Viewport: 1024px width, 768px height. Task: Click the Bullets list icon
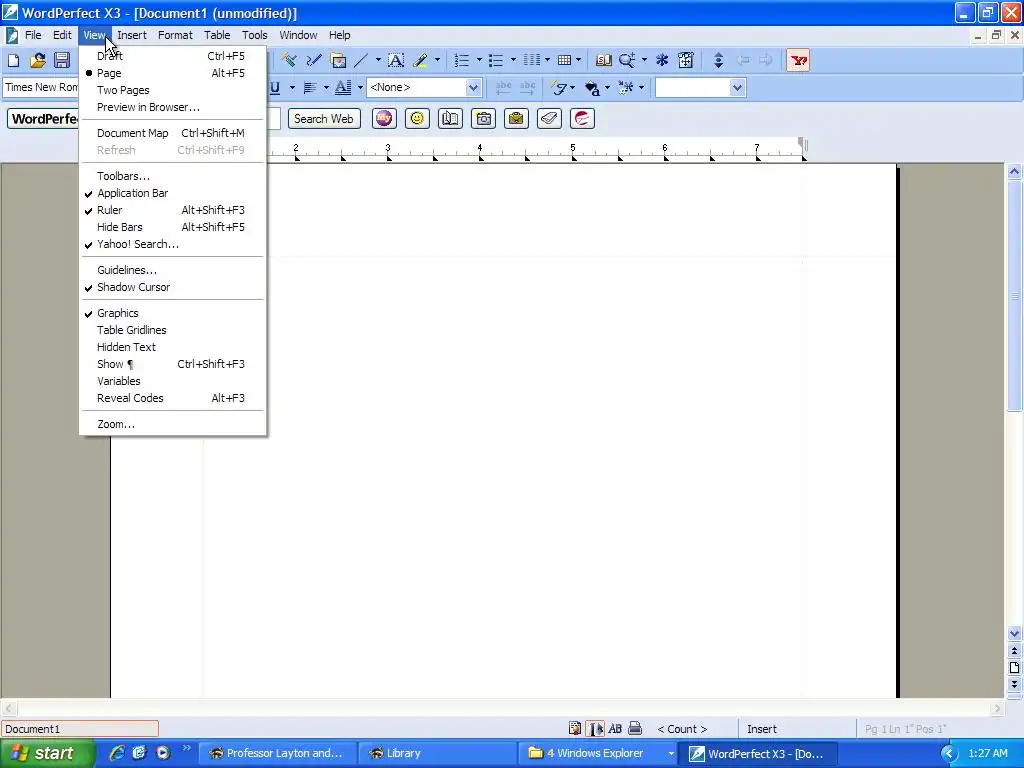[x=496, y=61]
